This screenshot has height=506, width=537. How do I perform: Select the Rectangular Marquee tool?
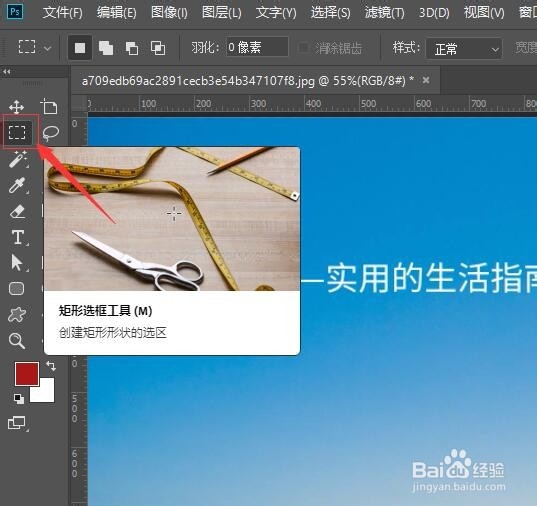pyautogui.click(x=17, y=132)
